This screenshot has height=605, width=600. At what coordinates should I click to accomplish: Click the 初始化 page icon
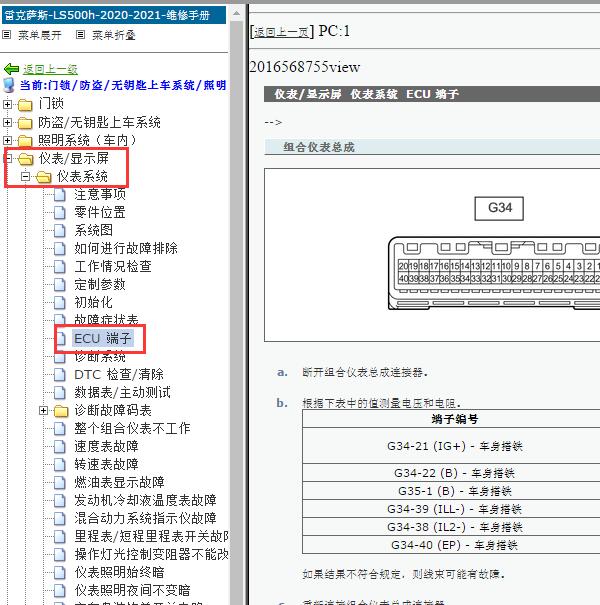[60, 303]
